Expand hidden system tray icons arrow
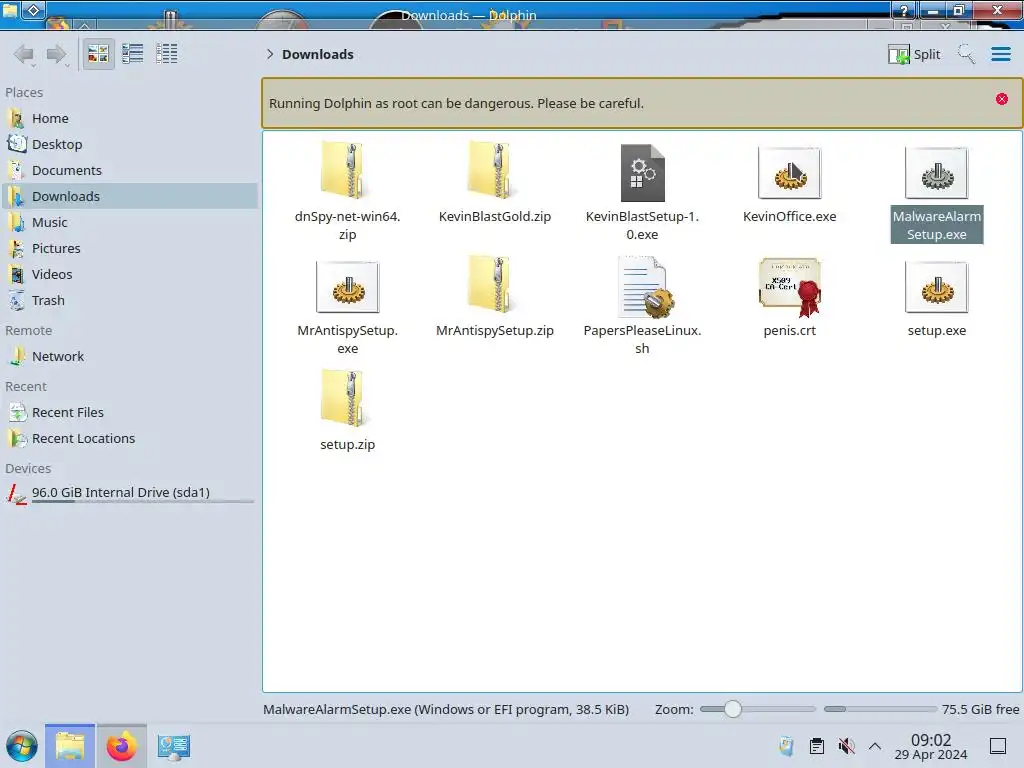This screenshot has width=1024, height=768. [875, 746]
